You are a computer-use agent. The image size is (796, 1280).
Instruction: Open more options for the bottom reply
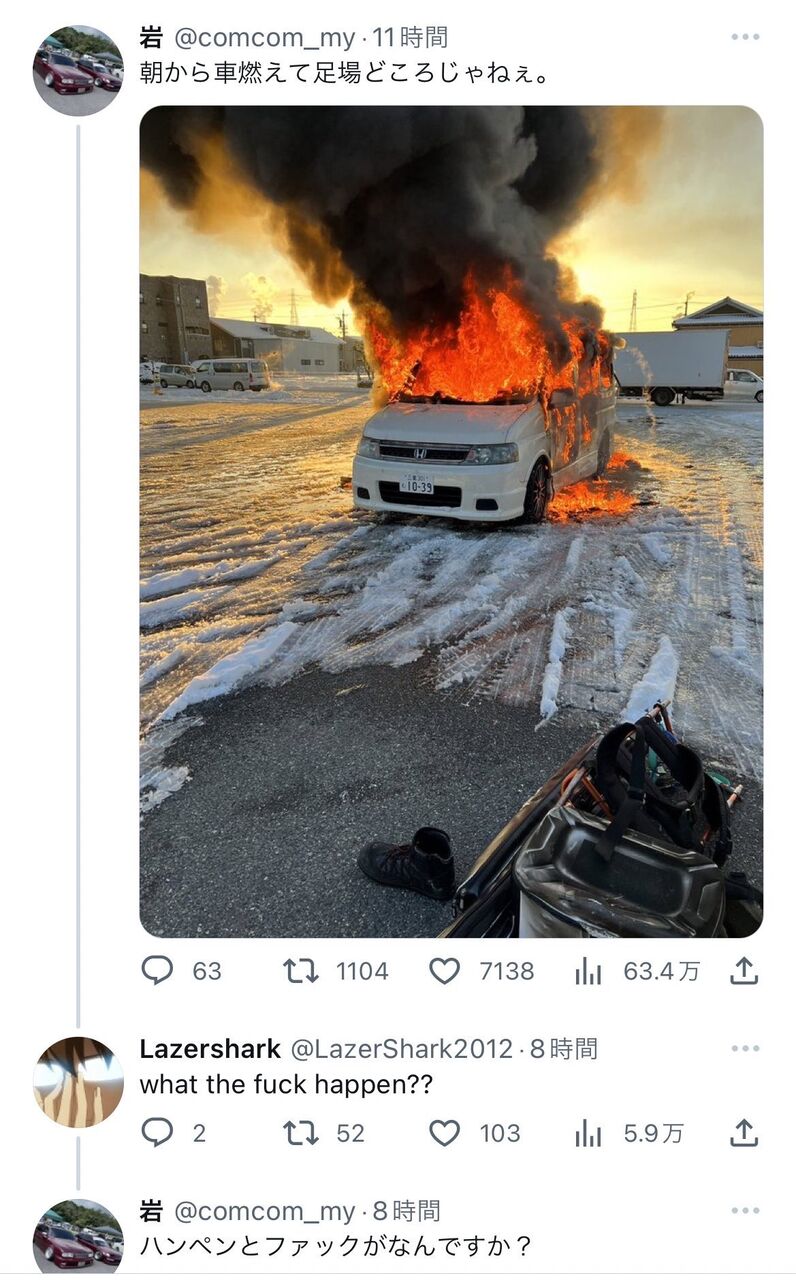coord(745,1210)
